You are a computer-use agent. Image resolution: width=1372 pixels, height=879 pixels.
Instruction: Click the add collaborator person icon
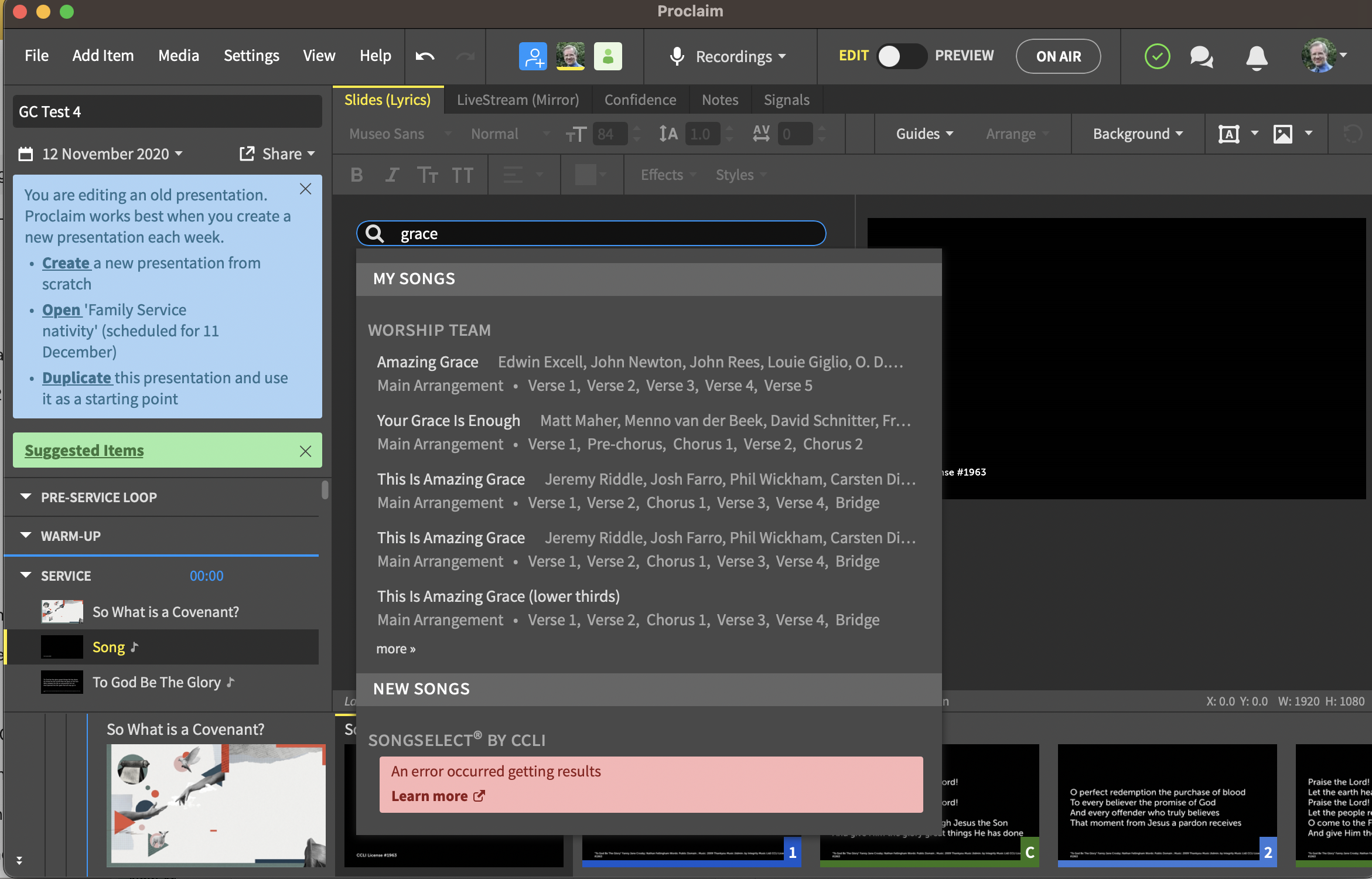point(533,56)
